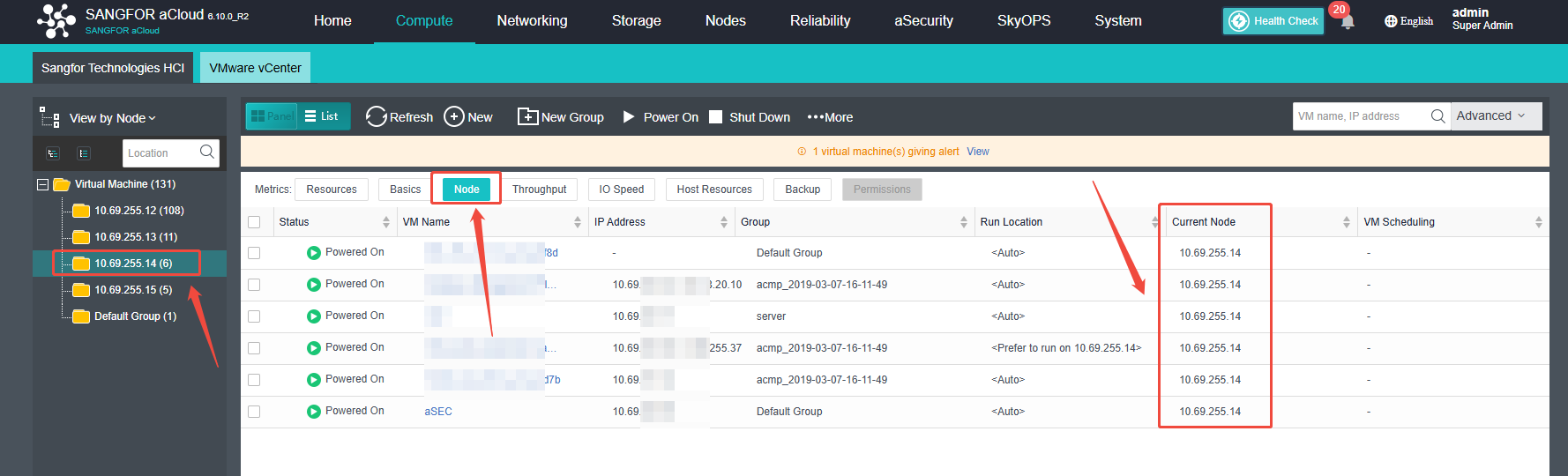Click Status column sort arrows
Image resolution: width=1568 pixels, height=476 pixels.
[x=386, y=222]
